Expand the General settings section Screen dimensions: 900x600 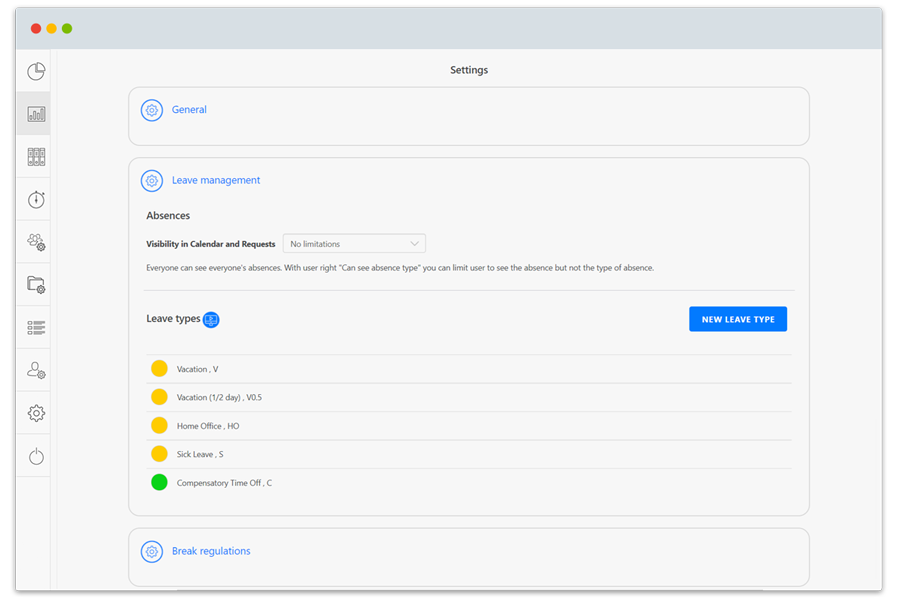[189, 110]
